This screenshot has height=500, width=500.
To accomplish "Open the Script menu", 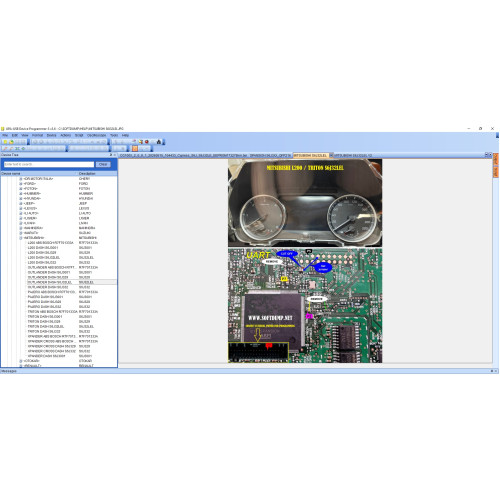I will click(x=79, y=135).
